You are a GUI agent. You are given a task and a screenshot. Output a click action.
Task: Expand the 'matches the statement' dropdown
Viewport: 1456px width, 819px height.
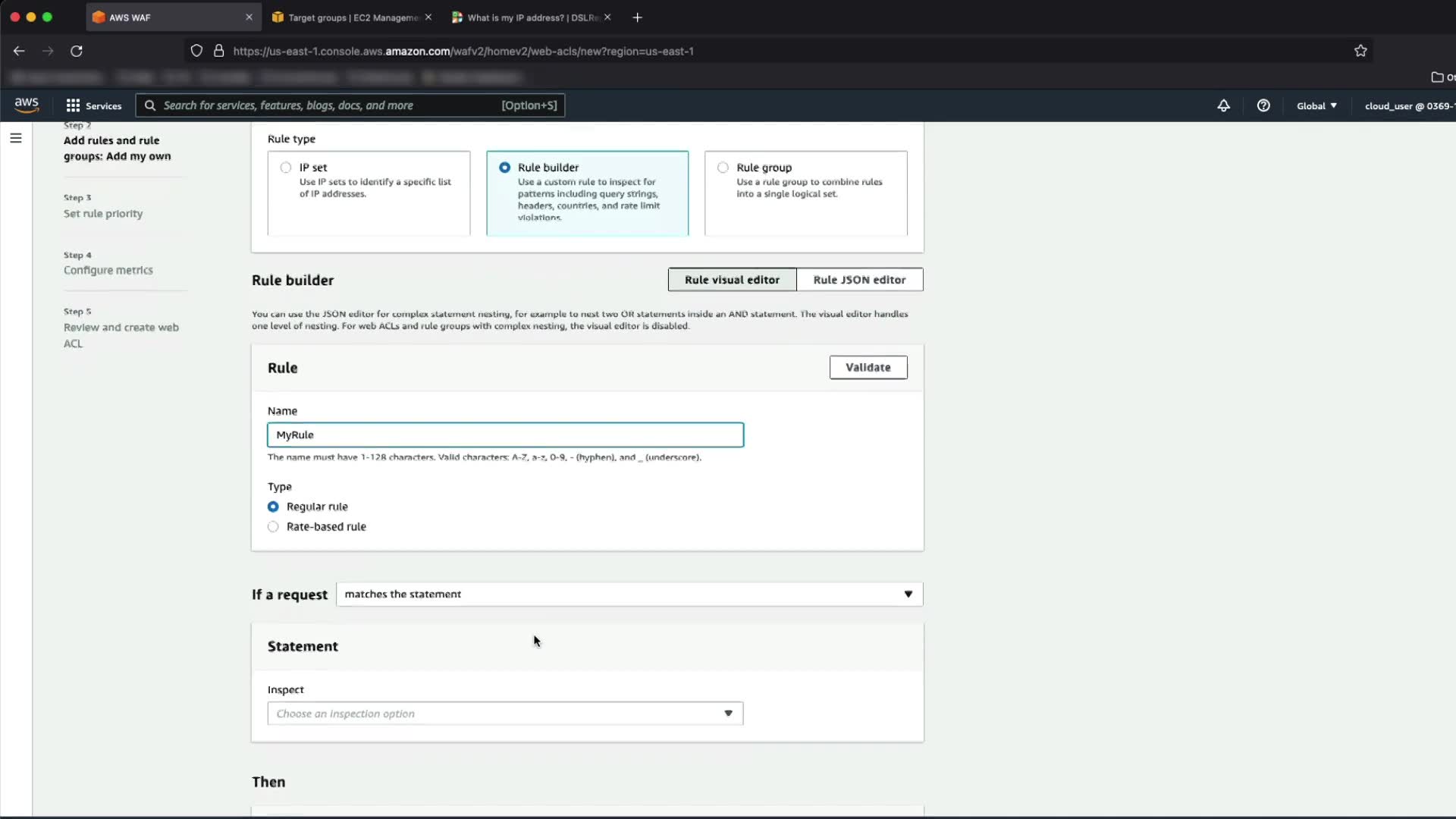pos(629,594)
